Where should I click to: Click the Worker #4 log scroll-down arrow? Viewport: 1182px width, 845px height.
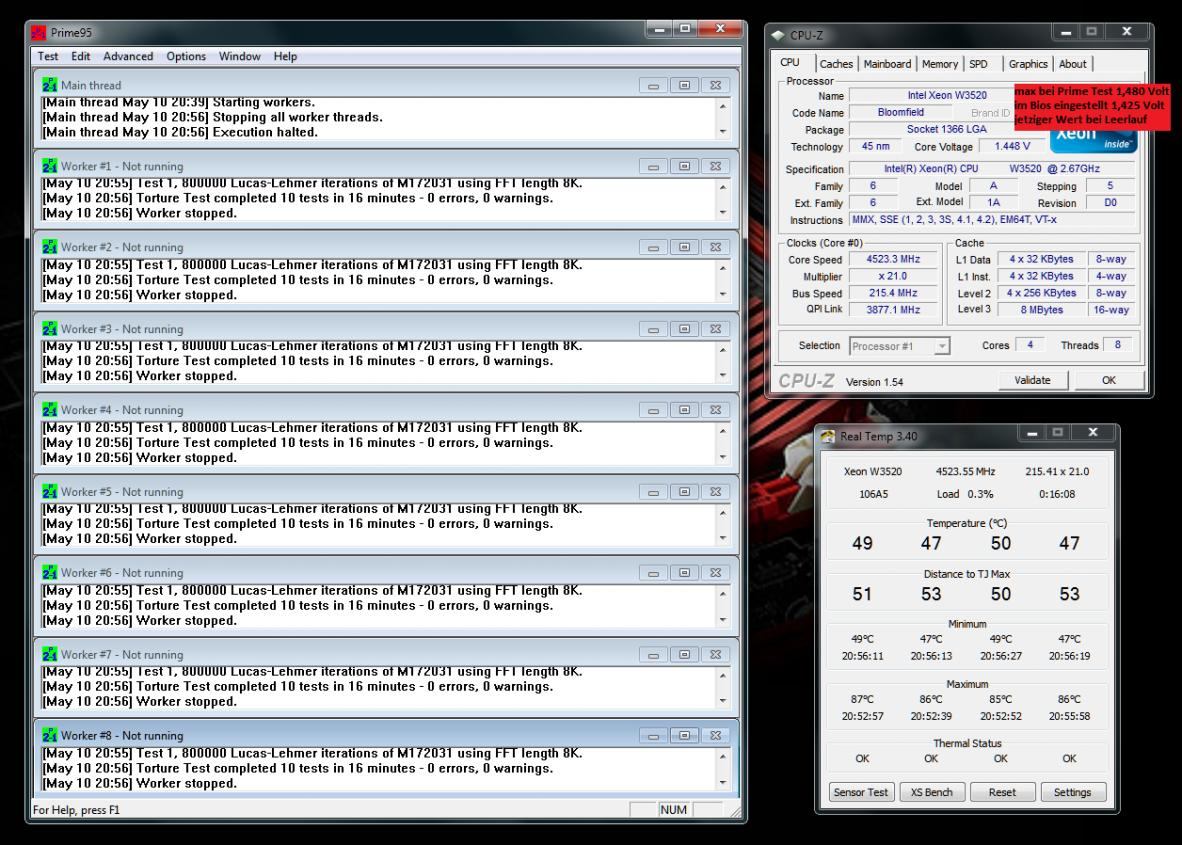tap(723, 457)
